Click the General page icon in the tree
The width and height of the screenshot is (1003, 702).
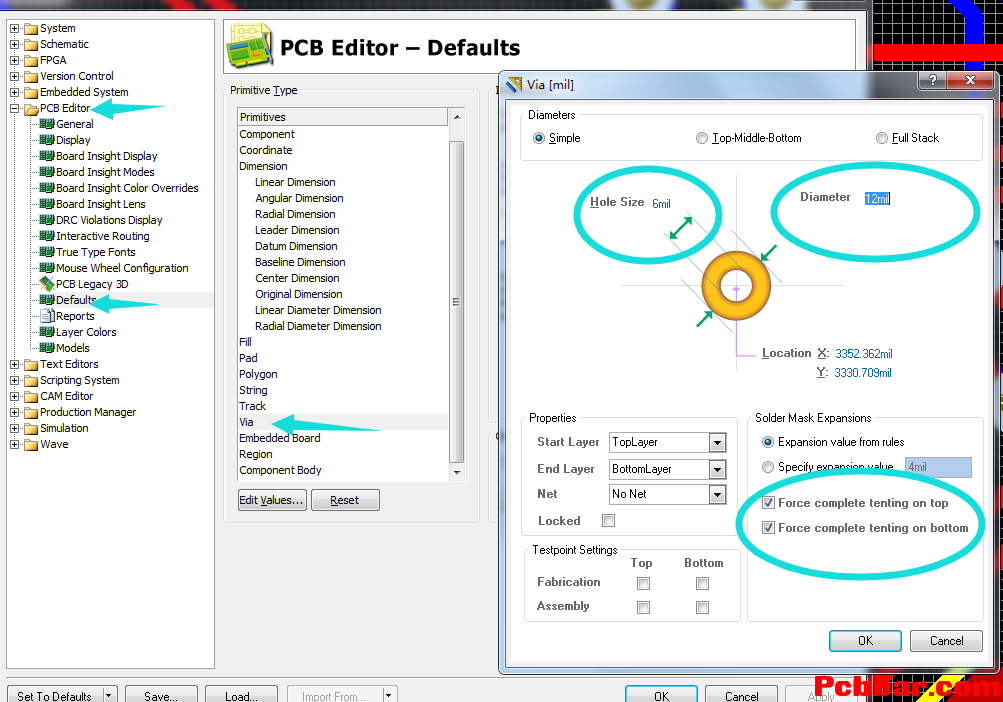47,124
